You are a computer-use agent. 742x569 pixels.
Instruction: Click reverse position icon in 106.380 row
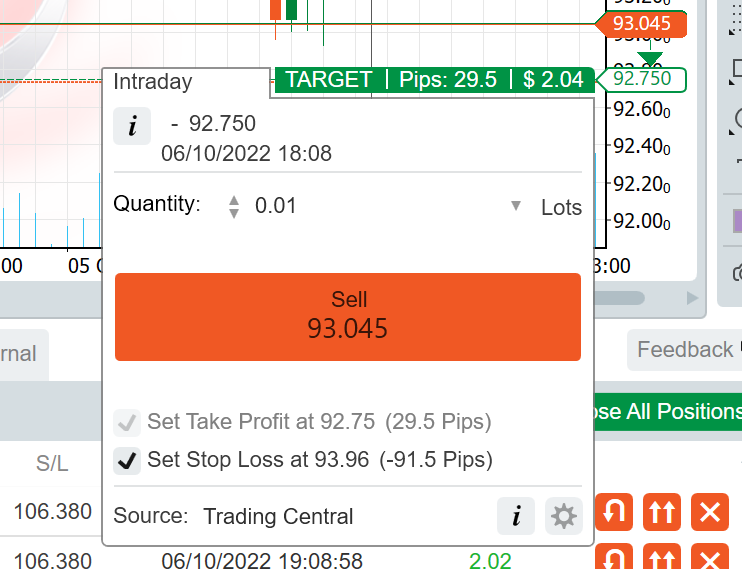614,512
